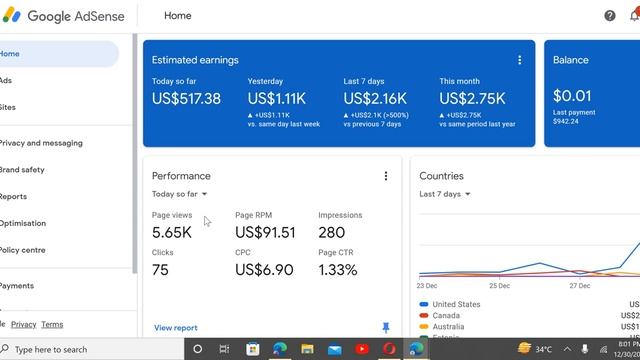Click the network tray icon
The height and width of the screenshot is (360, 640).
coord(603,349)
